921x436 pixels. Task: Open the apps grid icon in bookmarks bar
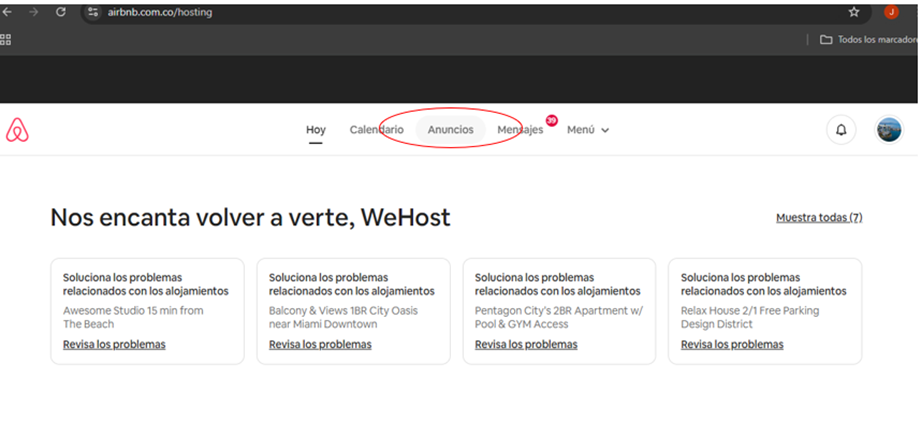(x=5, y=40)
